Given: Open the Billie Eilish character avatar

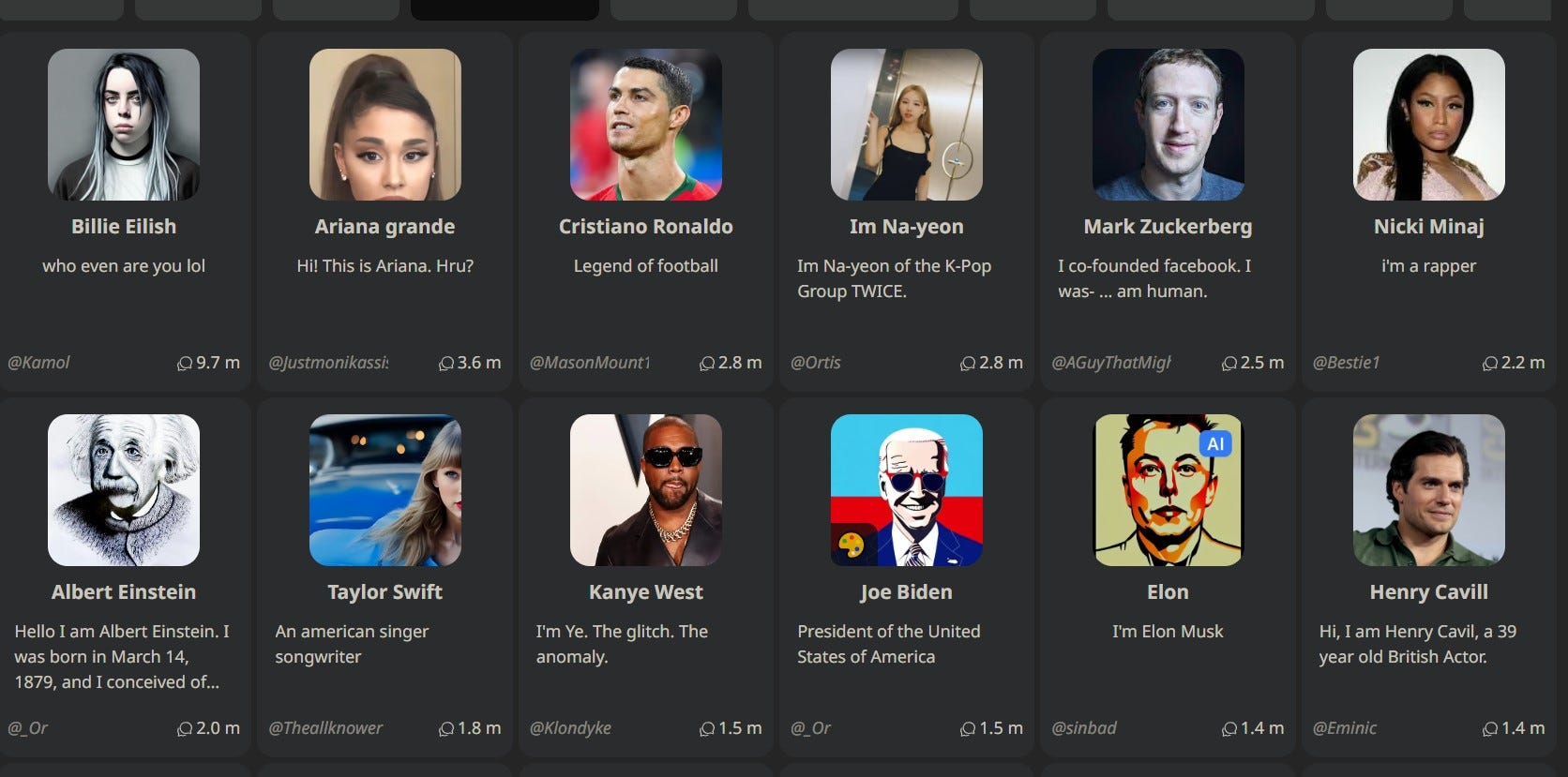Looking at the screenshot, I should point(124,125).
